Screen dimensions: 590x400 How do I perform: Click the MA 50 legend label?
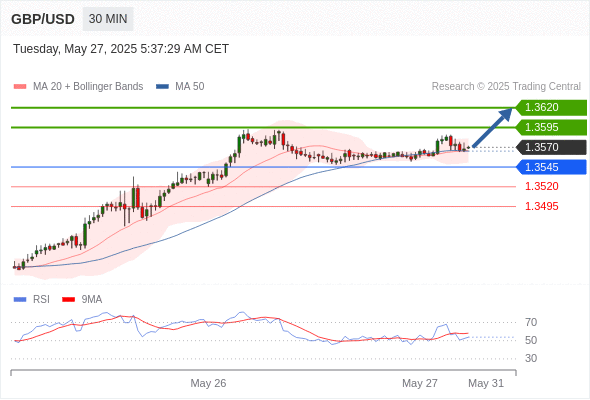pyautogui.click(x=190, y=87)
